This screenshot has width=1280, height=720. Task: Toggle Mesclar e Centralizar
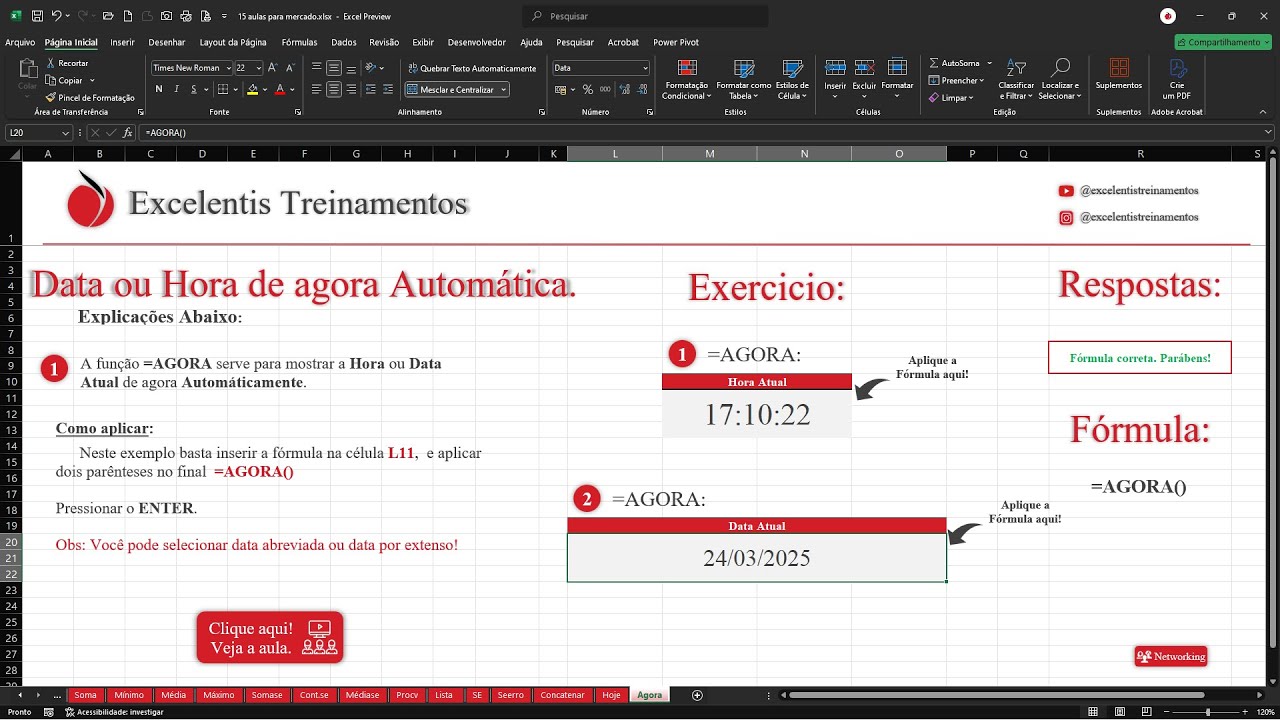click(456, 89)
